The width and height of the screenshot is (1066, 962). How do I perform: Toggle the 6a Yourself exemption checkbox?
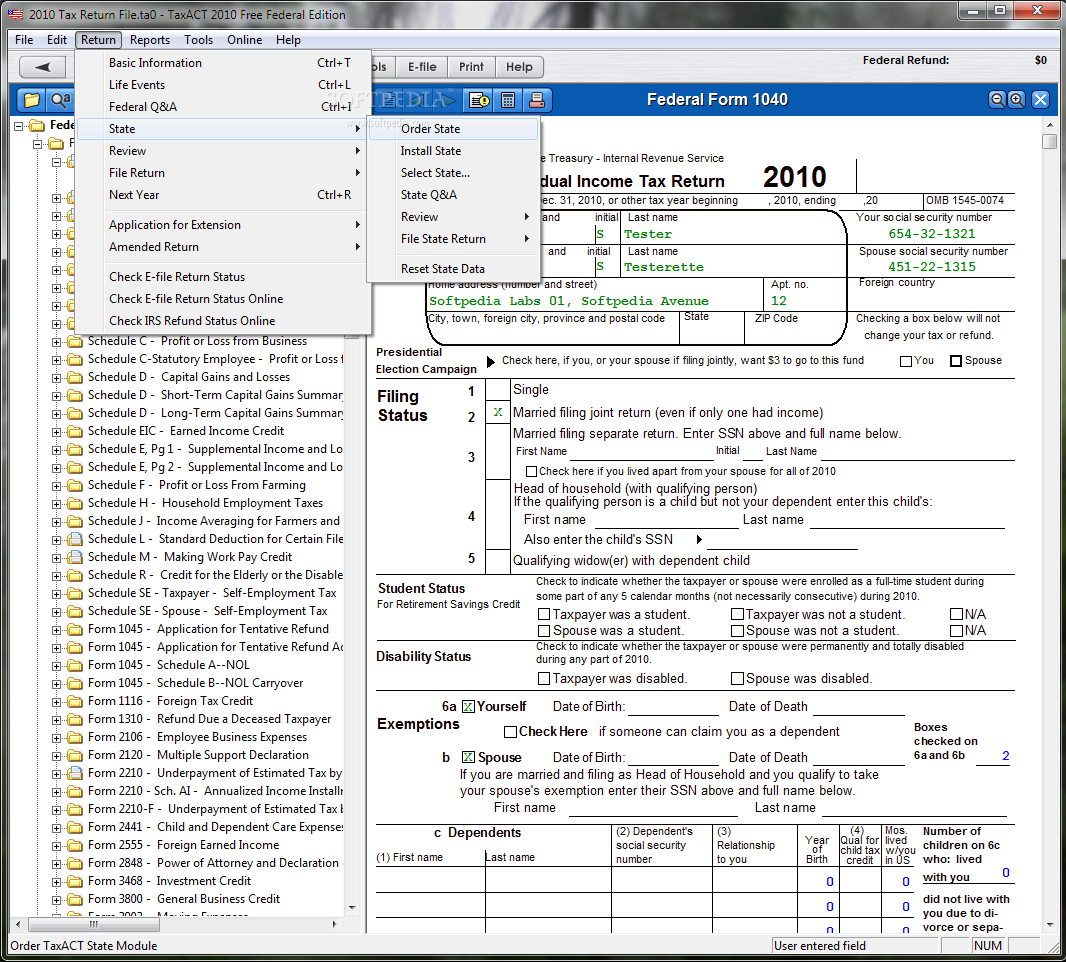468,706
